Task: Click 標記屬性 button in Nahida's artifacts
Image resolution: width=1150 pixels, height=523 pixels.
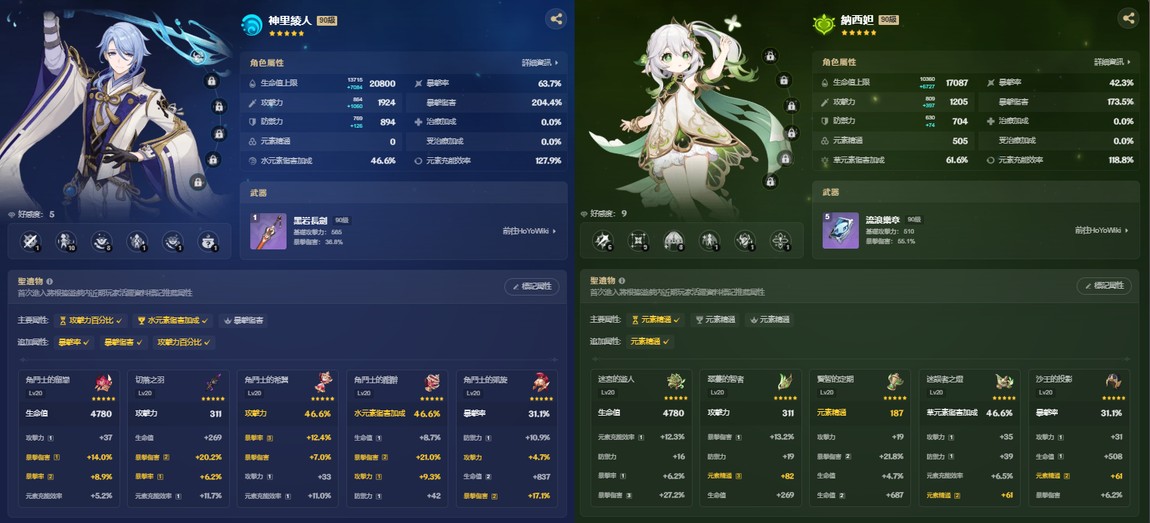Action: pyautogui.click(x=1104, y=286)
